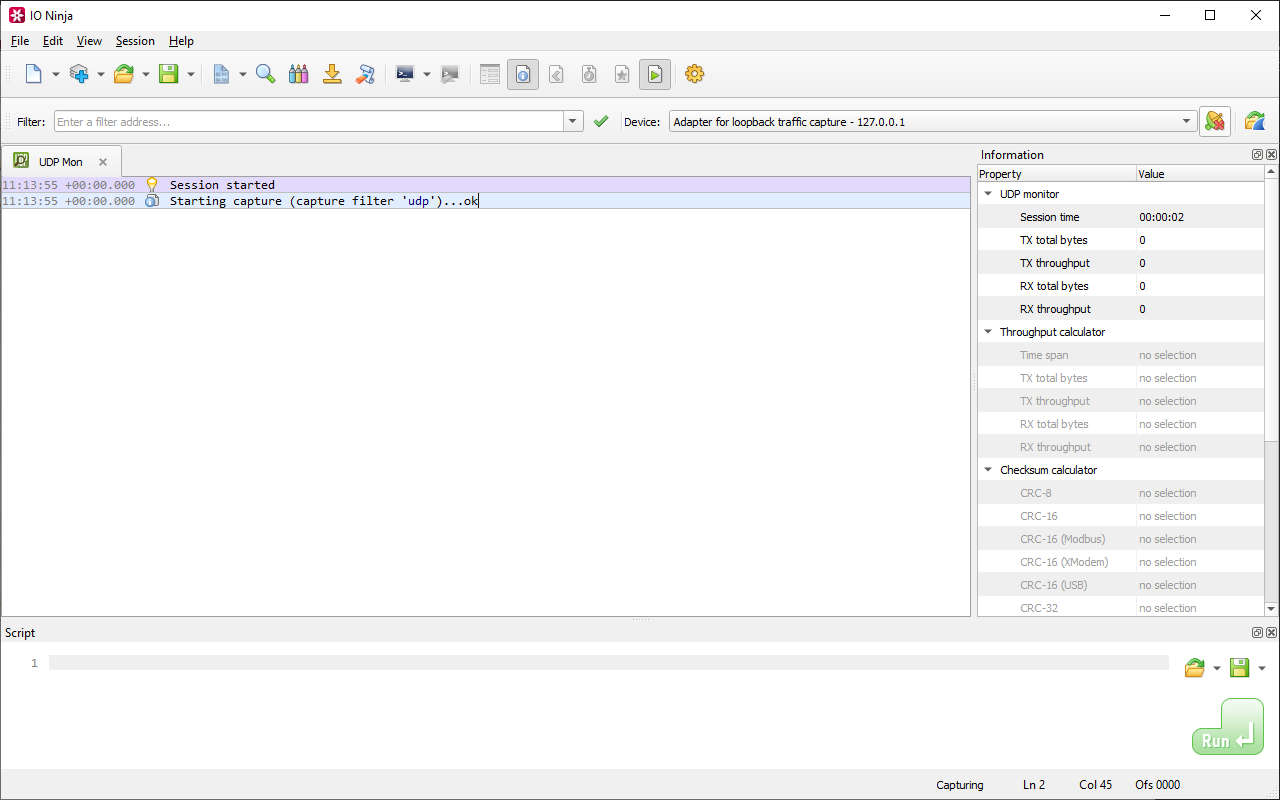The width and height of the screenshot is (1280, 800).
Task: Click the open folder icon in main toolbar
Action: (124, 74)
